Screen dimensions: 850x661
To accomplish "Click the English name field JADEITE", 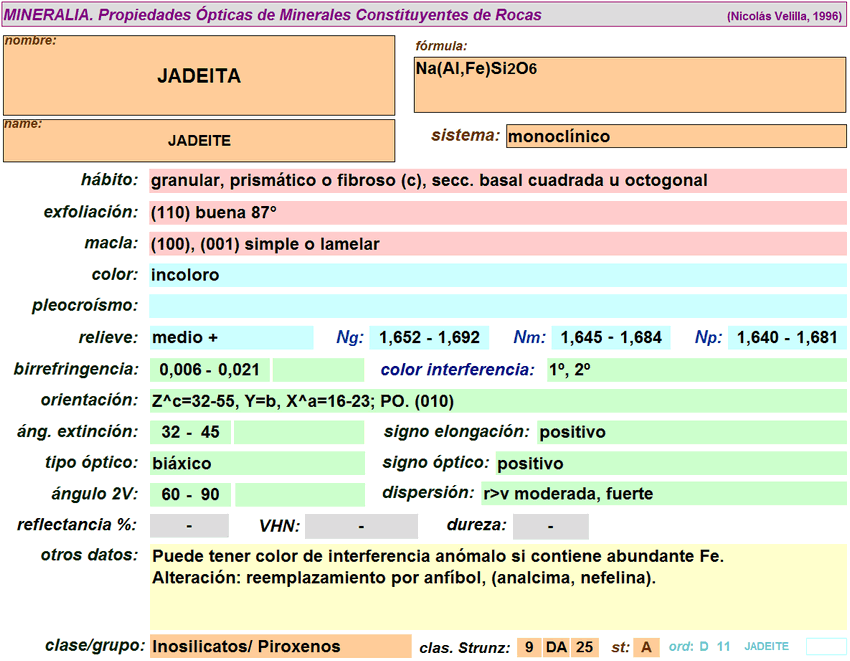I will coord(199,141).
